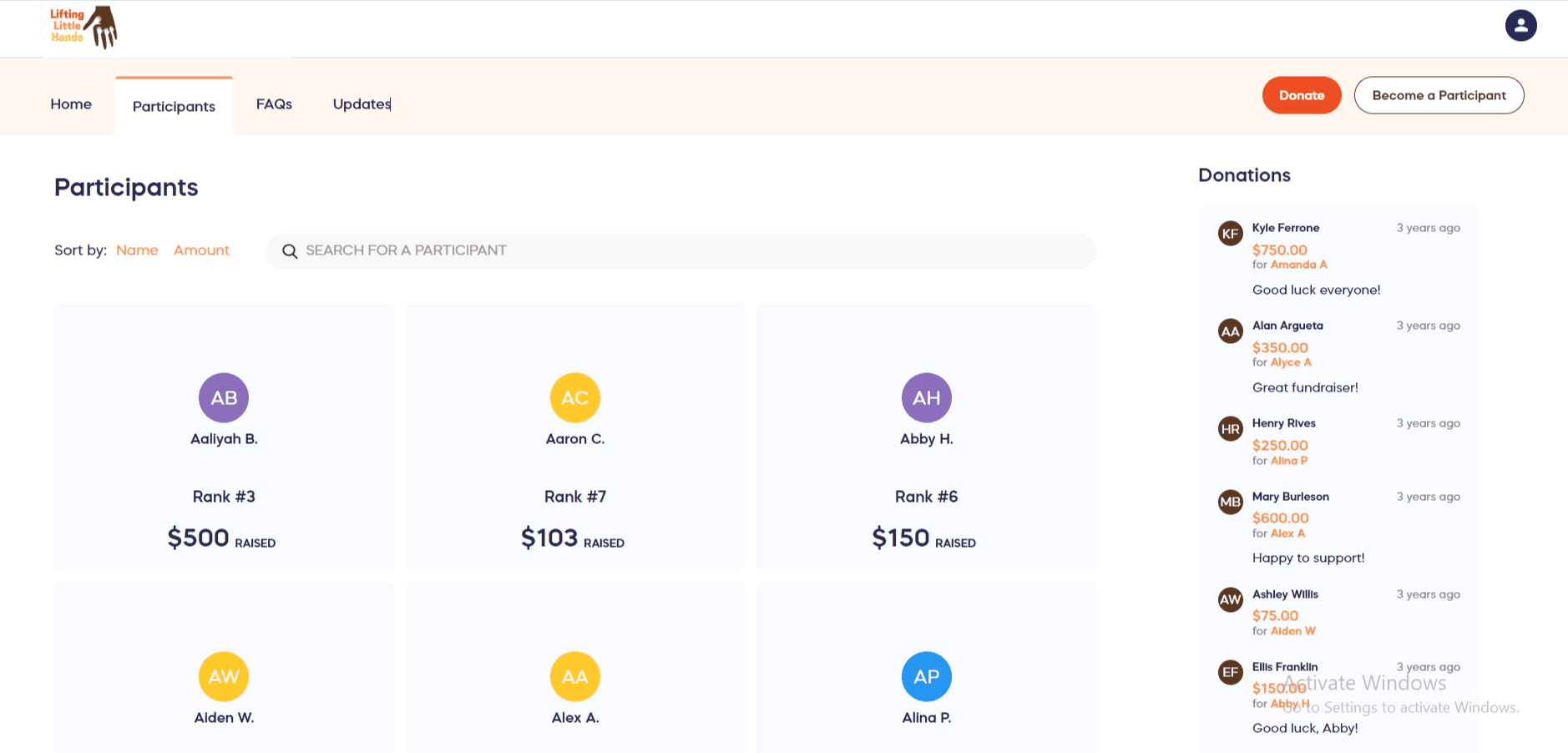This screenshot has width=1568, height=753.
Task: Click Alina P.'s blue AP avatar
Action: [x=926, y=676]
